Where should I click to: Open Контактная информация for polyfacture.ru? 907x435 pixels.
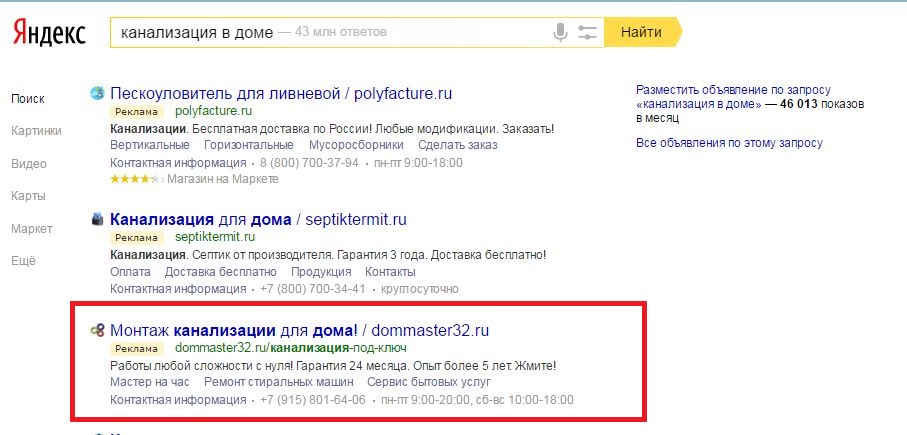pyautogui.click(x=178, y=163)
